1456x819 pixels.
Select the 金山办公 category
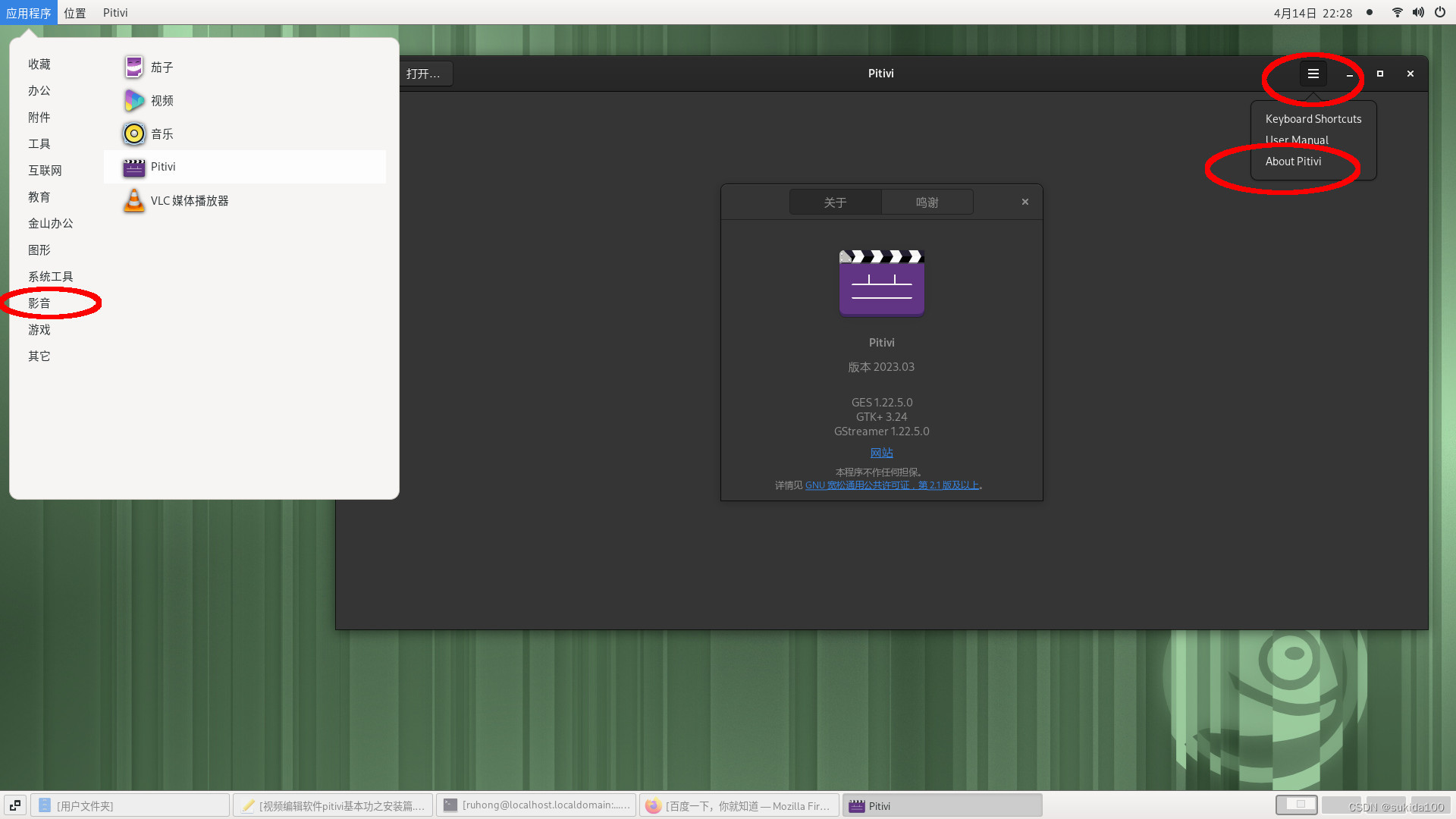[51, 224]
